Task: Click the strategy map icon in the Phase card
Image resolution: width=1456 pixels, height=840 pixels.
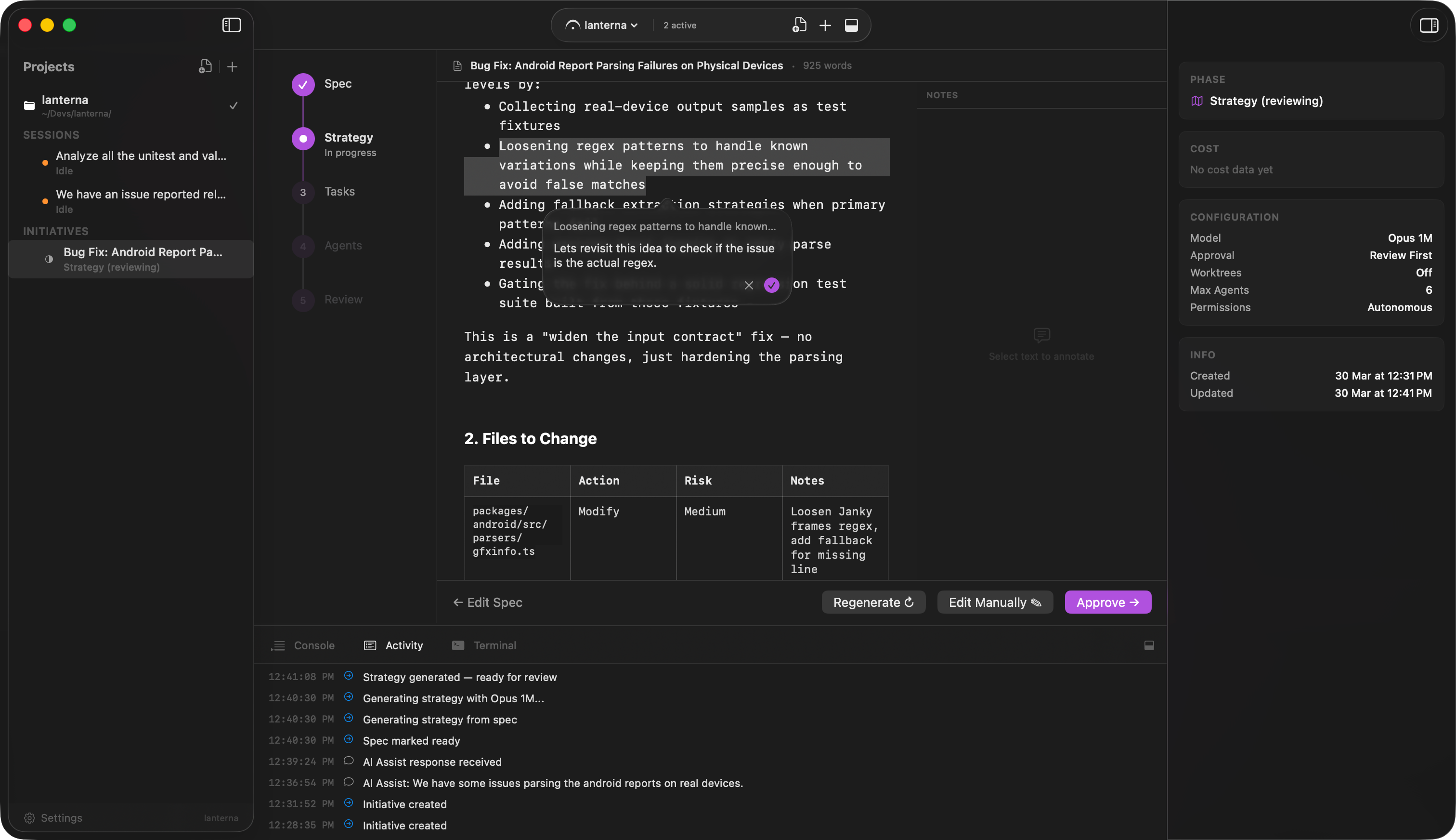Action: coord(1197,101)
